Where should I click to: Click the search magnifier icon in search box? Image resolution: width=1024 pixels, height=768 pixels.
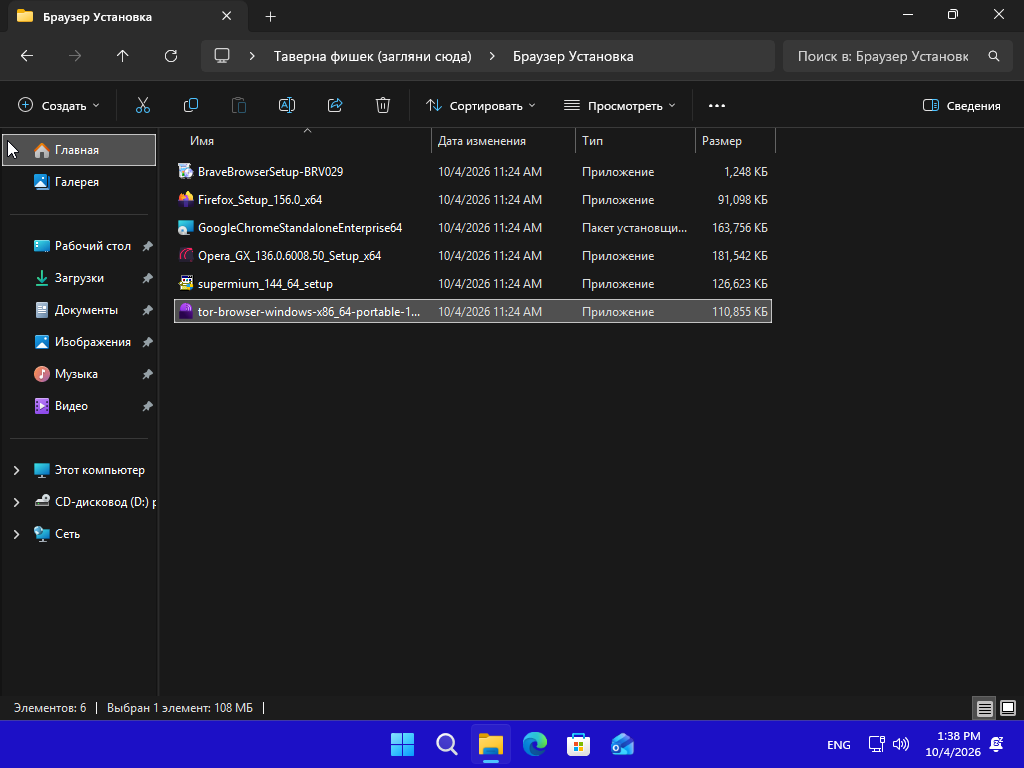click(x=993, y=56)
